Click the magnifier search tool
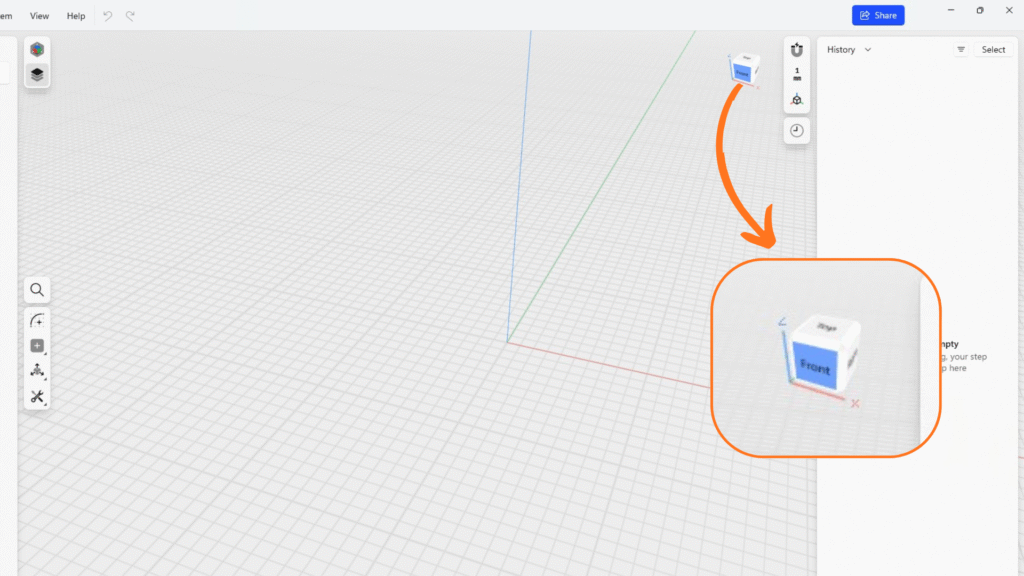The image size is (1024, 576). point(37,290)
